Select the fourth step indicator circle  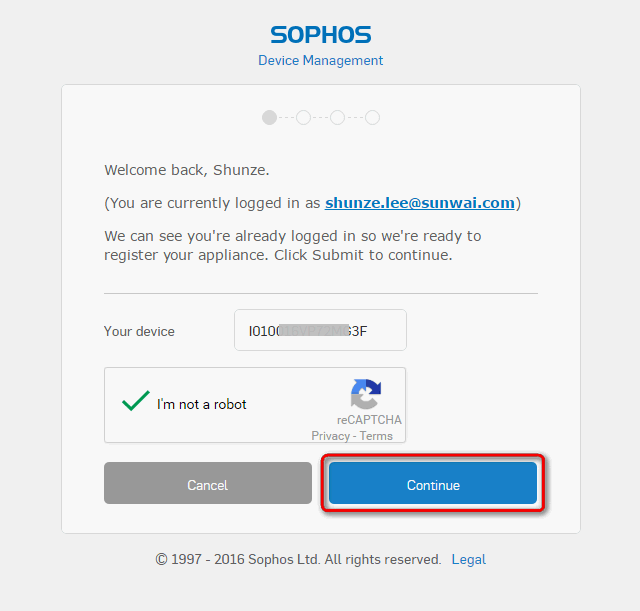(x=372, y=118)
